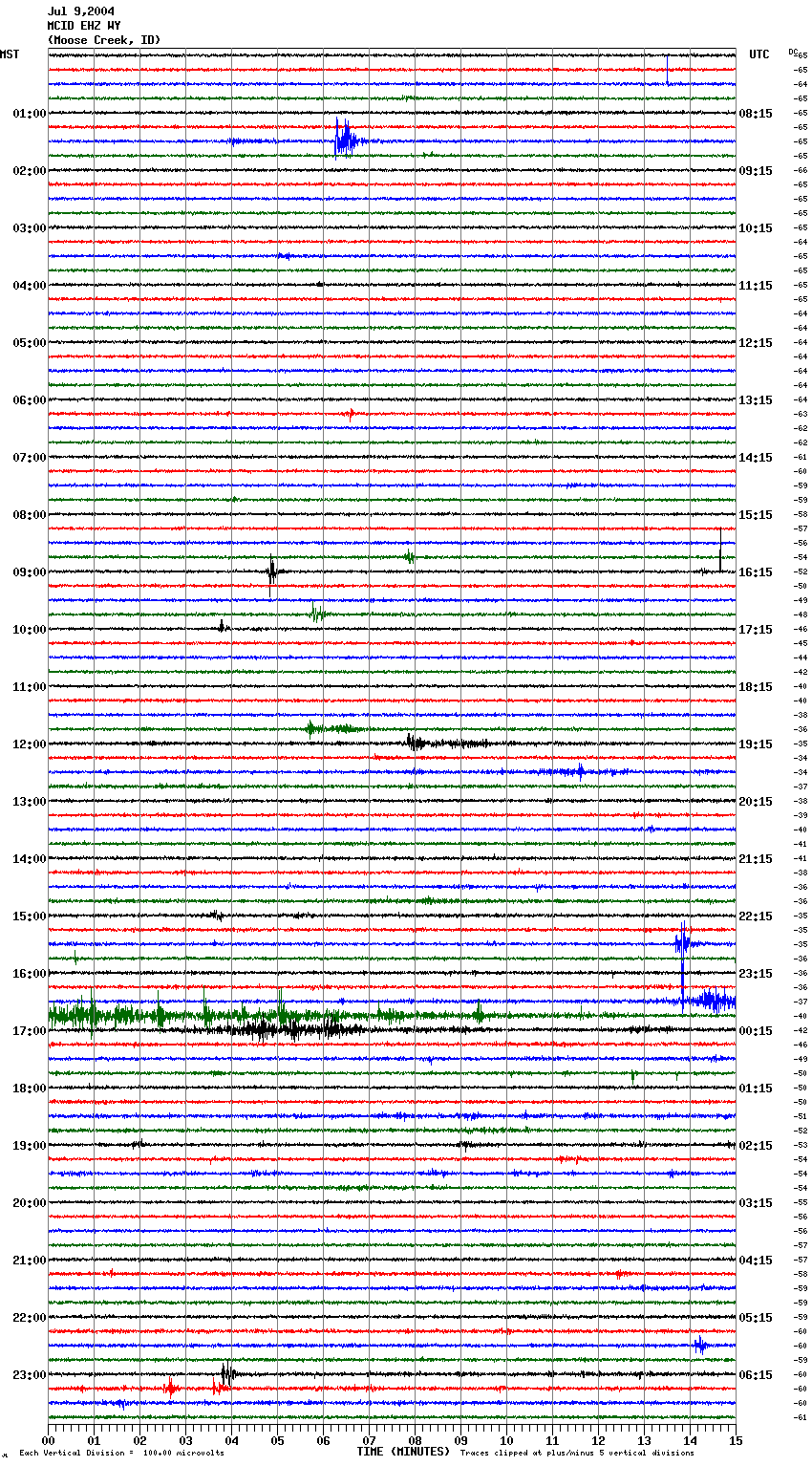Click minute tick label 15 on bottom axis
This screenshot has height=1466, width=812.
pyautogui.click(x=736, y=1441)
